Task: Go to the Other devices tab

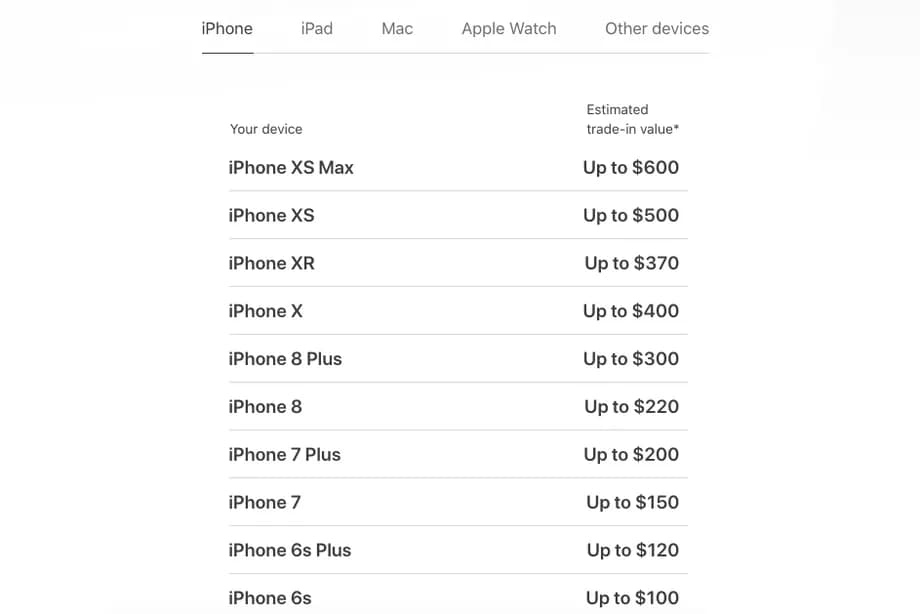Action: click(x=656, y=29)
